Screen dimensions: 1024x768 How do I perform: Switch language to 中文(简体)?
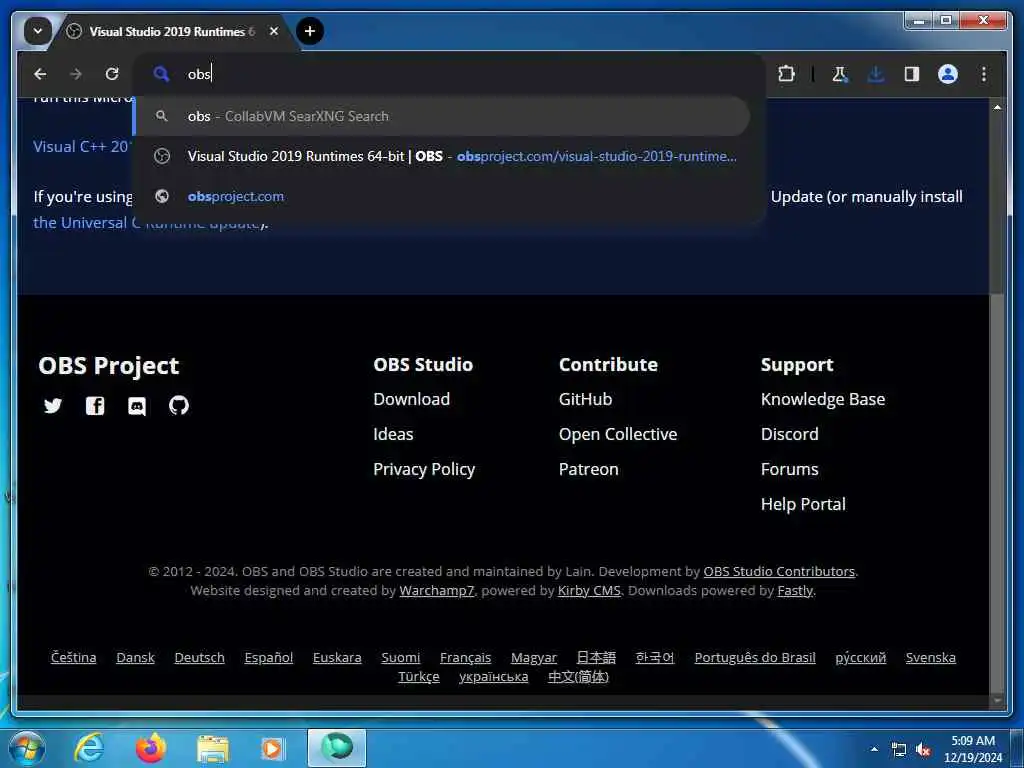(578, 677)
